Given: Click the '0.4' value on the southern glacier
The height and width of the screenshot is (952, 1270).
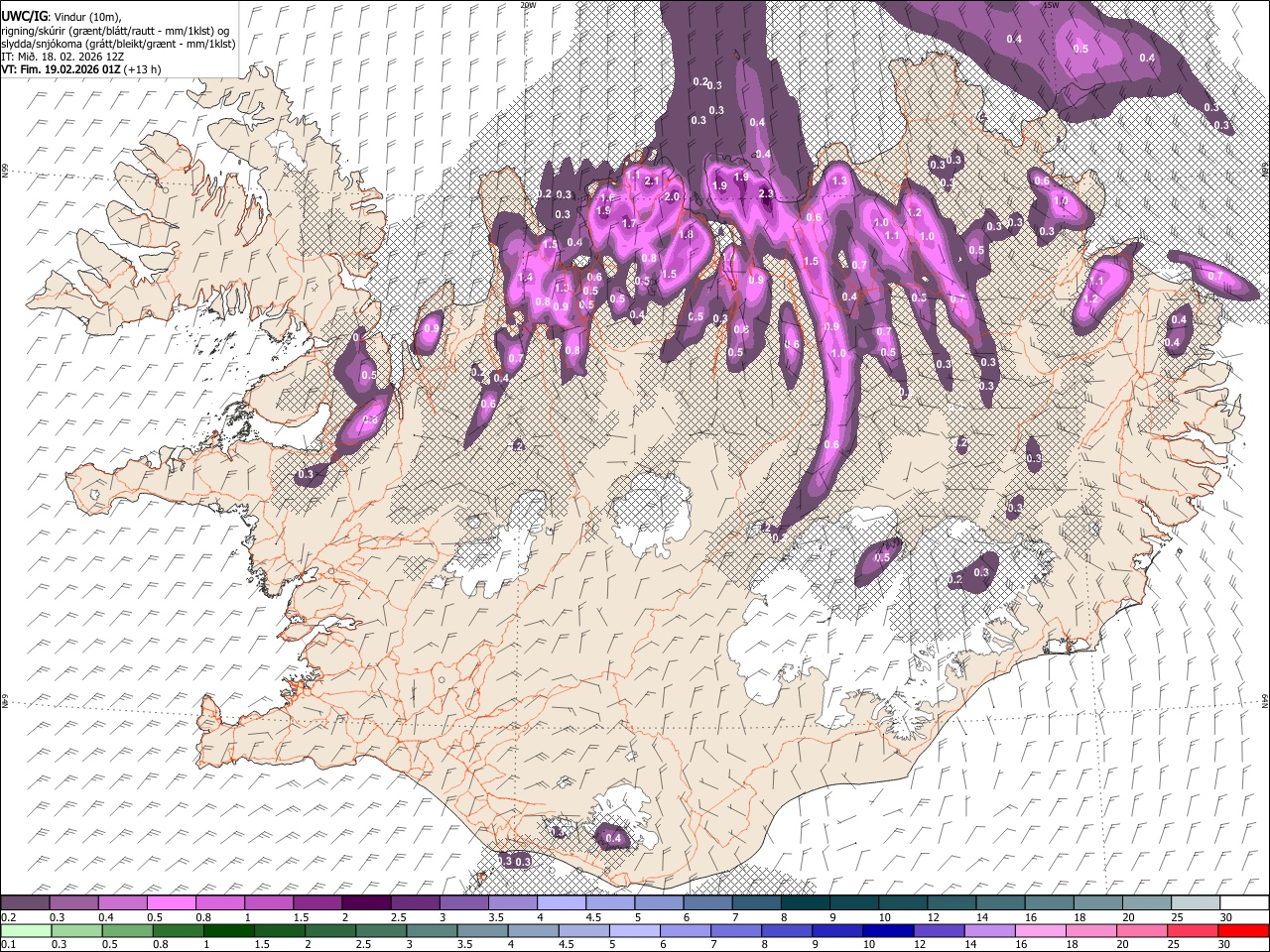Looking at the screenshot, I should point(613,838).
